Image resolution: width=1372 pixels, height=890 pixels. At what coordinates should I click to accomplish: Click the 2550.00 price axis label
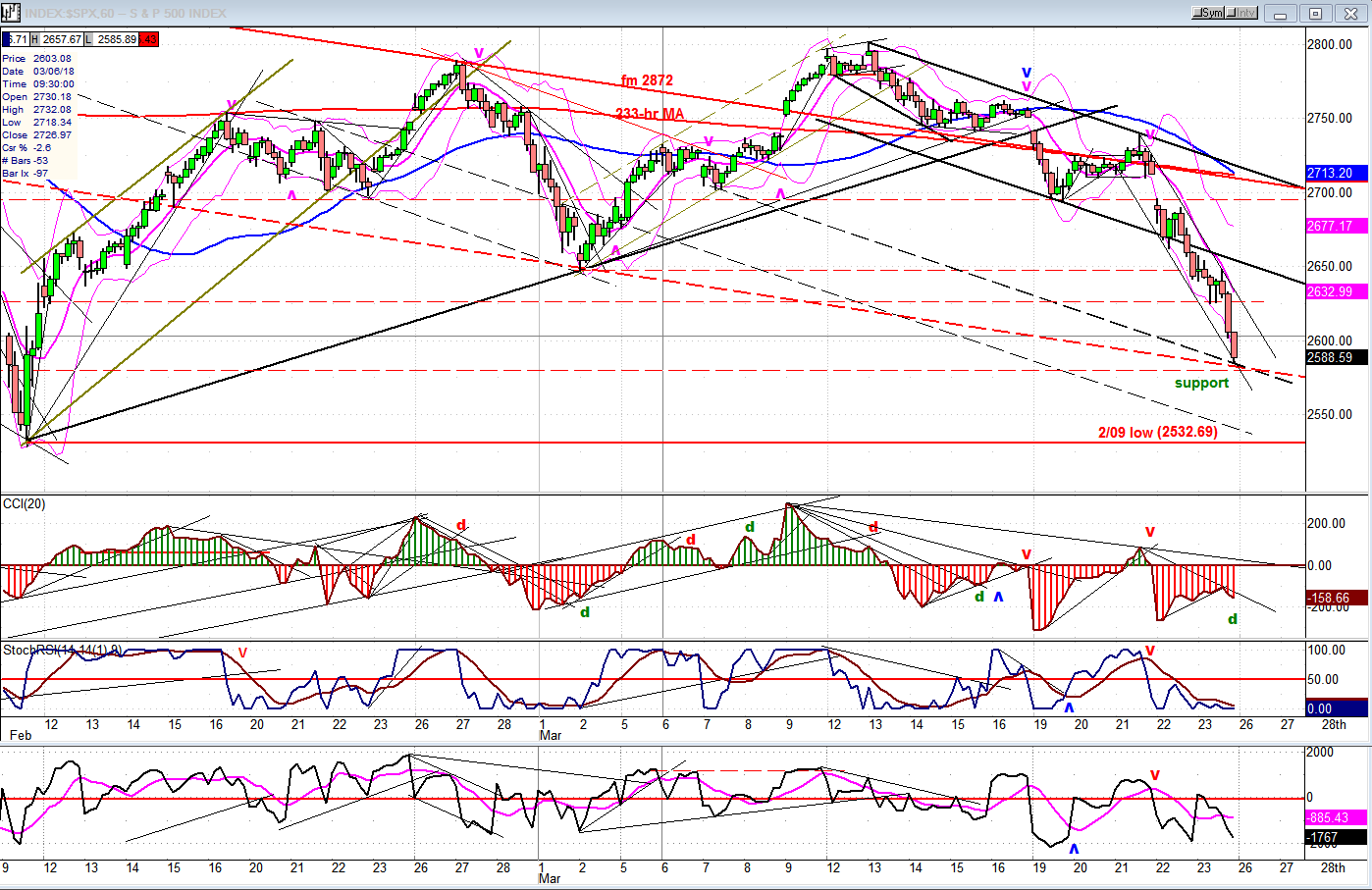1330,414
